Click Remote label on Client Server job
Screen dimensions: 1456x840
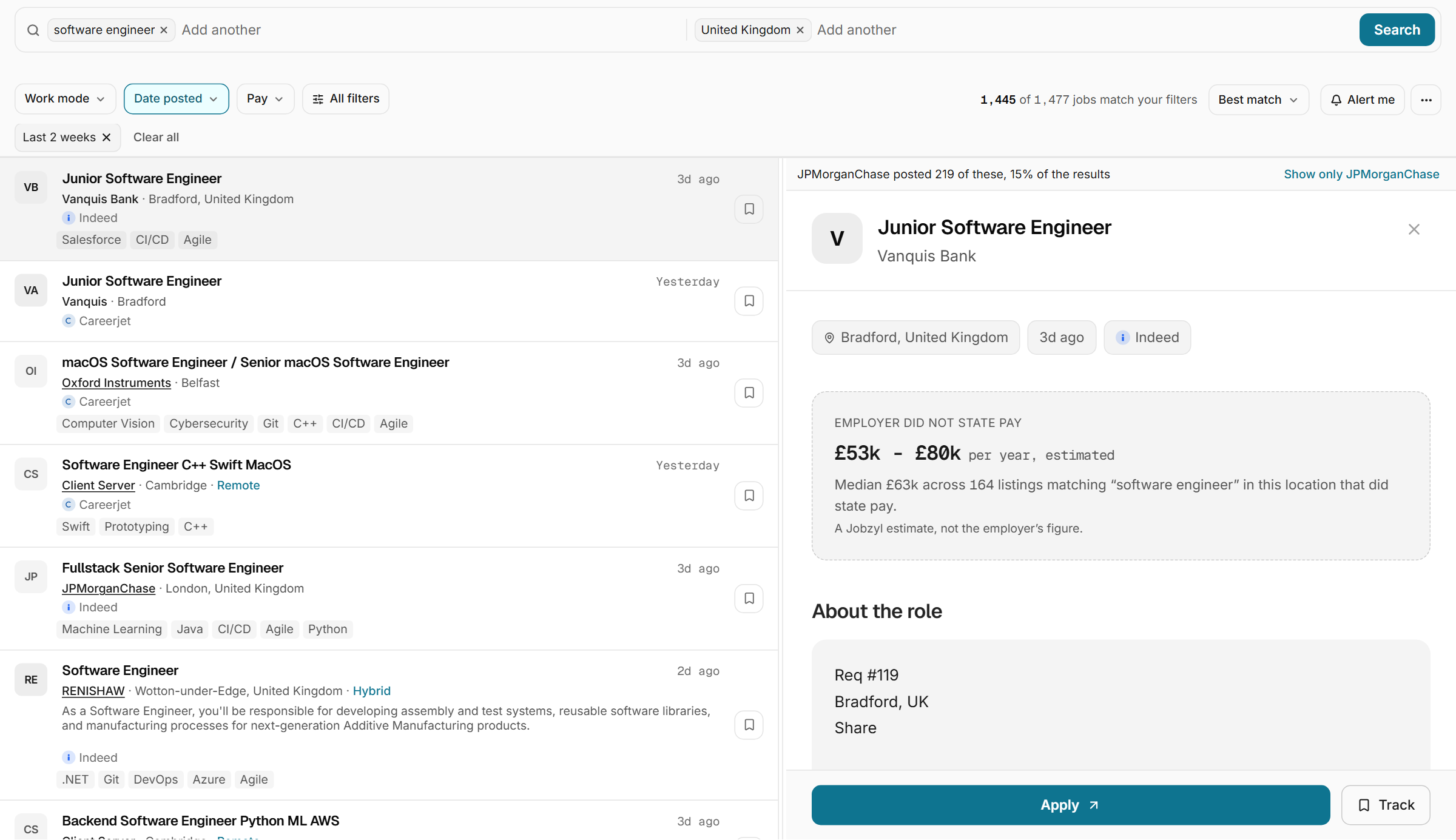(x=238, y=485)
